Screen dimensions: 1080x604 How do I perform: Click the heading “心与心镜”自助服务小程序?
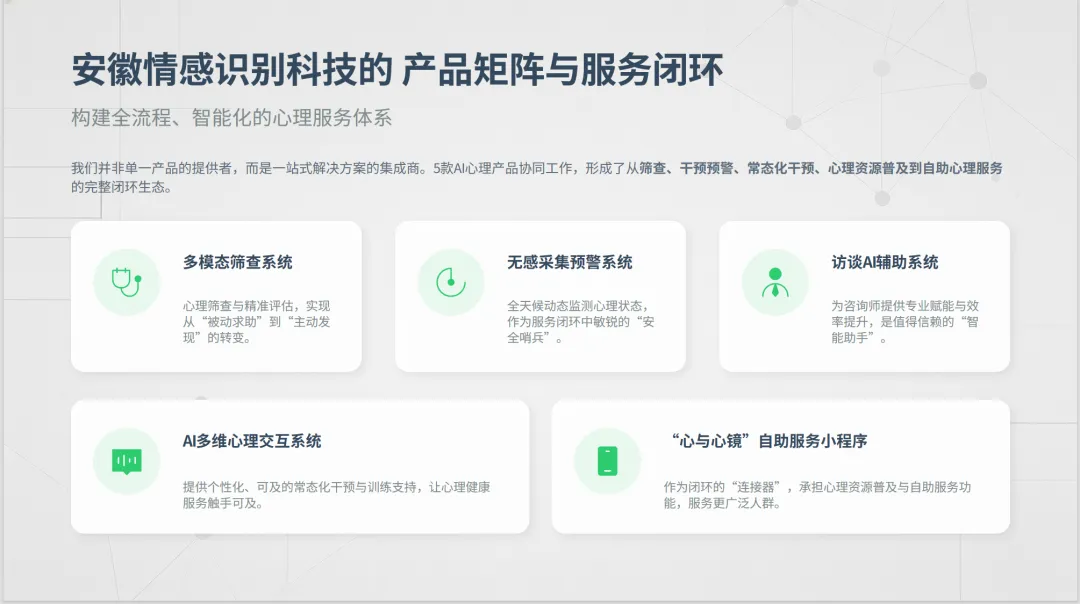tap(769, 441)
